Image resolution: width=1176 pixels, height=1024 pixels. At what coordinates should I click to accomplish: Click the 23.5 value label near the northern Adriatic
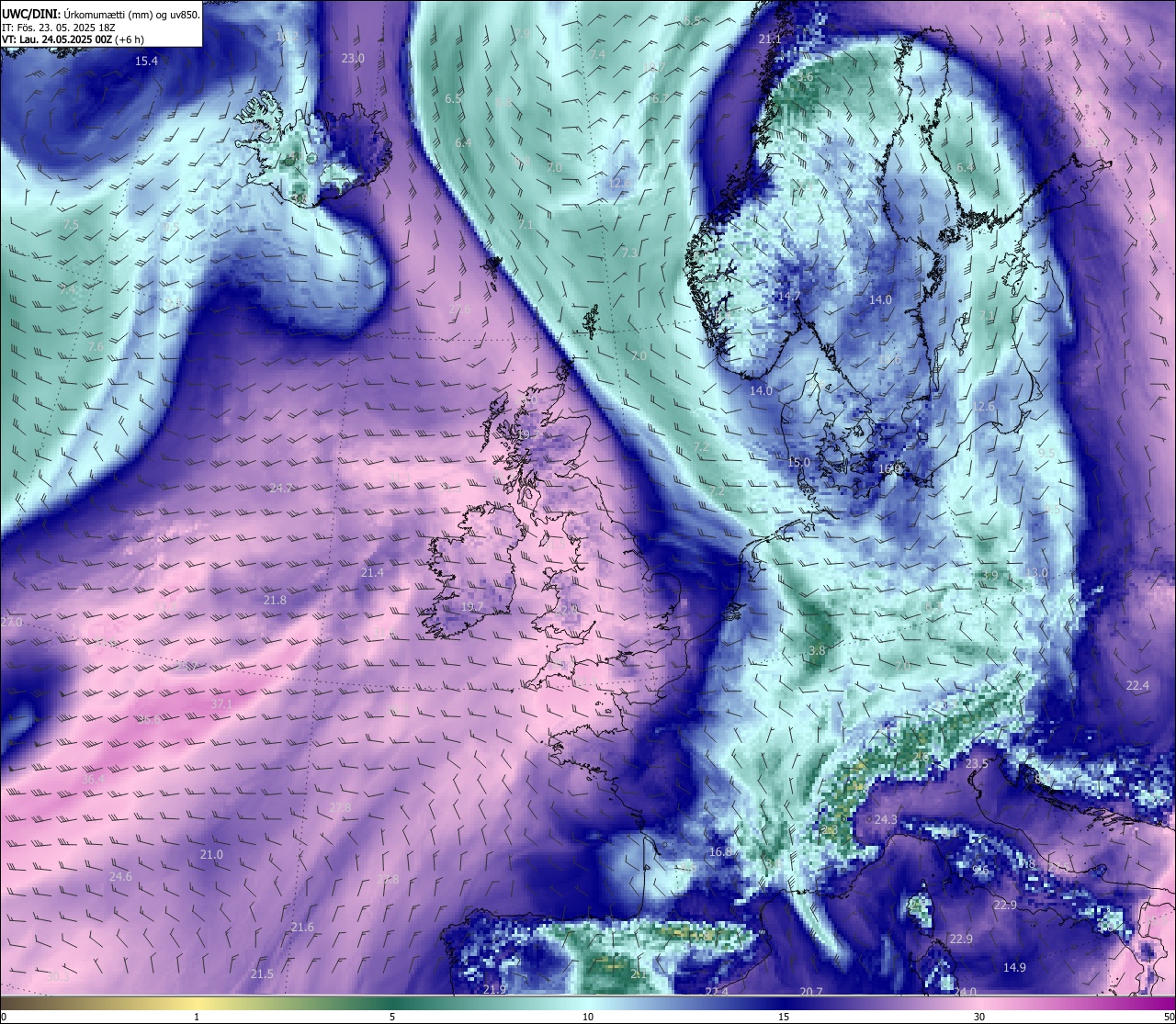point(977,763)
